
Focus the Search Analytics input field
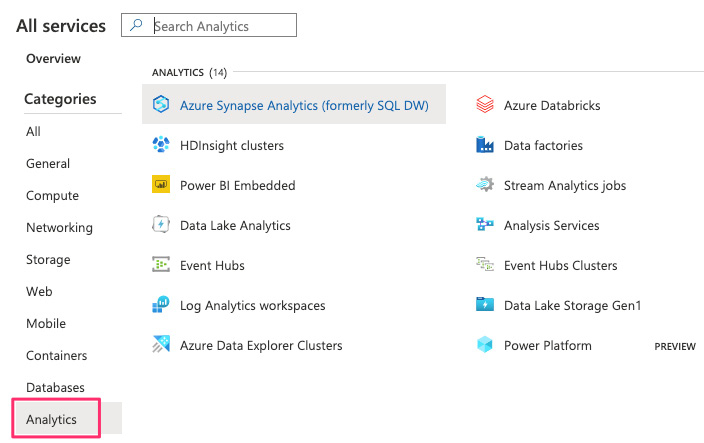[209, 25]
